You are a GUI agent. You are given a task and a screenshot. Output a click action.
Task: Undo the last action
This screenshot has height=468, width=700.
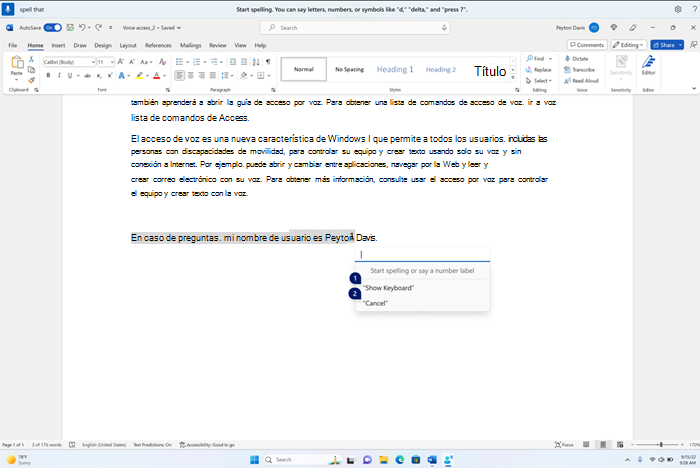click(82, 28)
